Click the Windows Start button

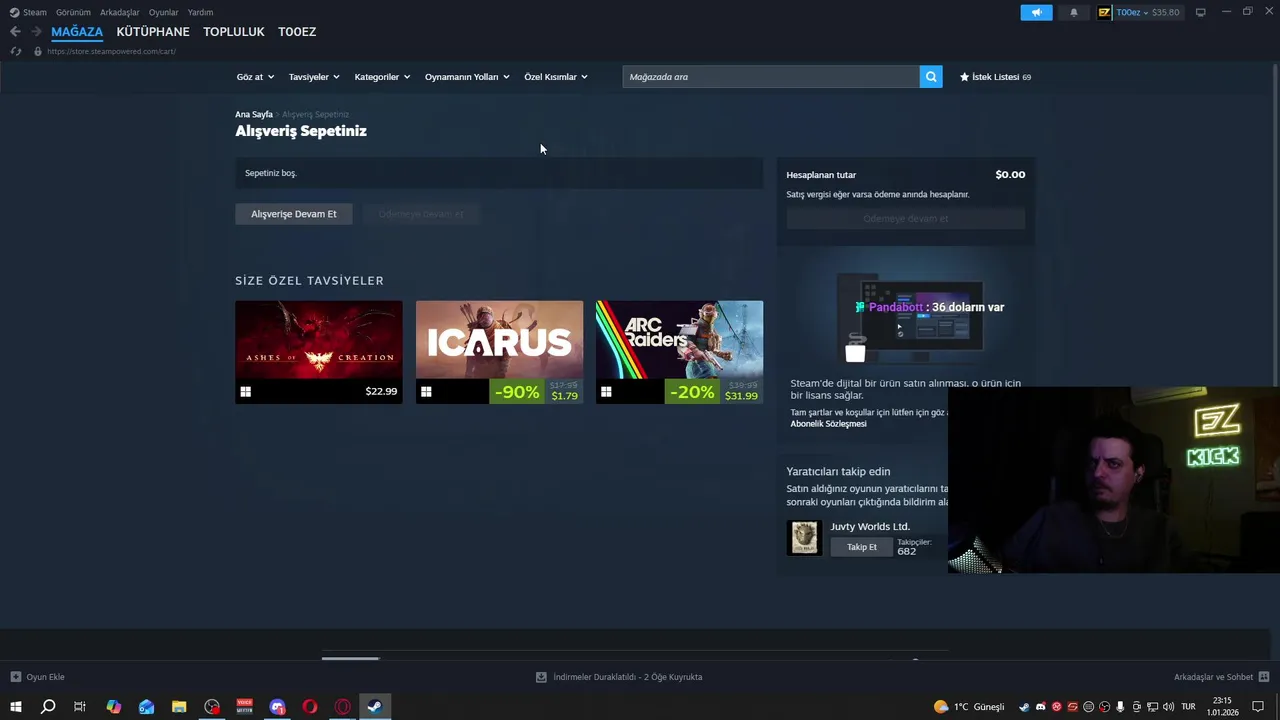click(15, 707)
